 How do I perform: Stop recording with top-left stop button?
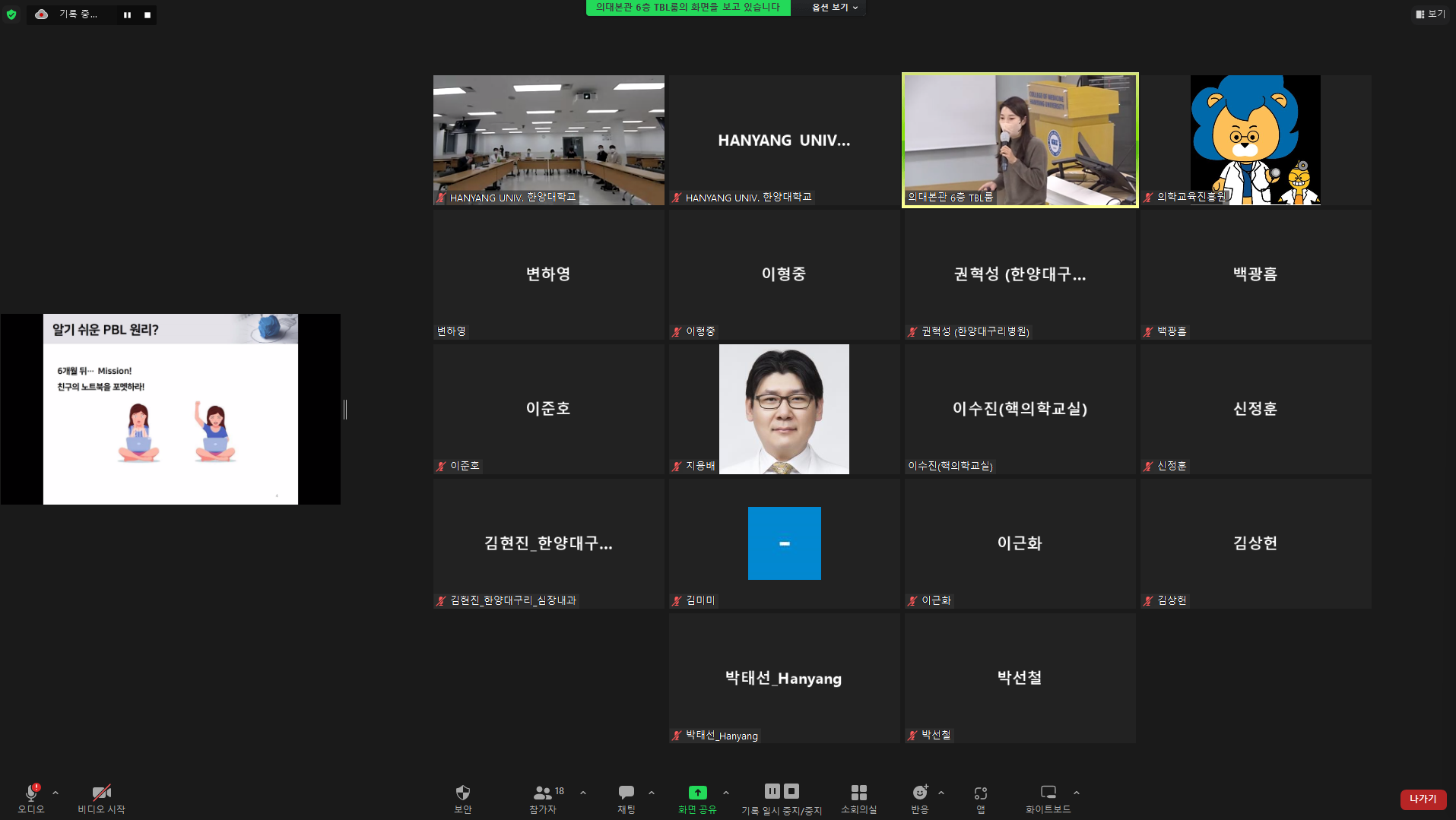coord(148,15)
